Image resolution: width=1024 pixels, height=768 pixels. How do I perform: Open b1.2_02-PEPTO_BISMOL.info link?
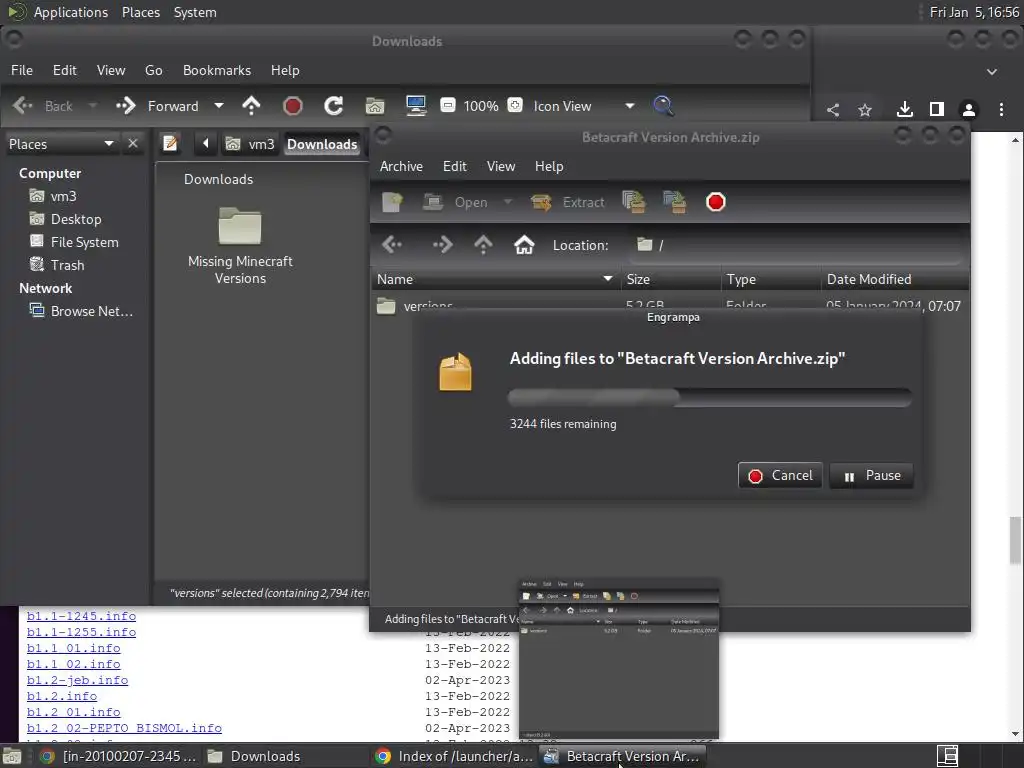point(124,728)
